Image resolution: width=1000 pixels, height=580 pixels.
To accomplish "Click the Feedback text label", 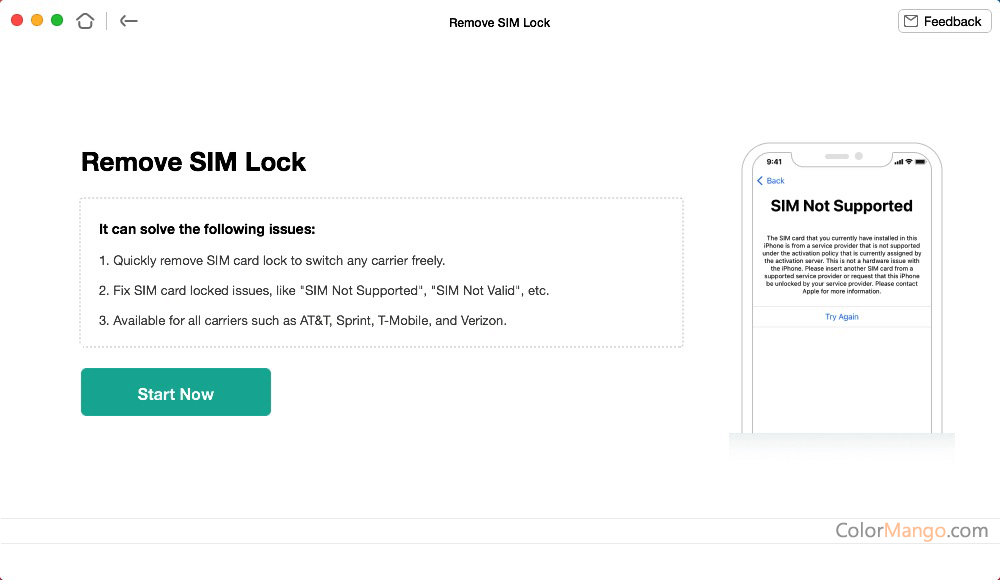I will click(x=952, y=21).
